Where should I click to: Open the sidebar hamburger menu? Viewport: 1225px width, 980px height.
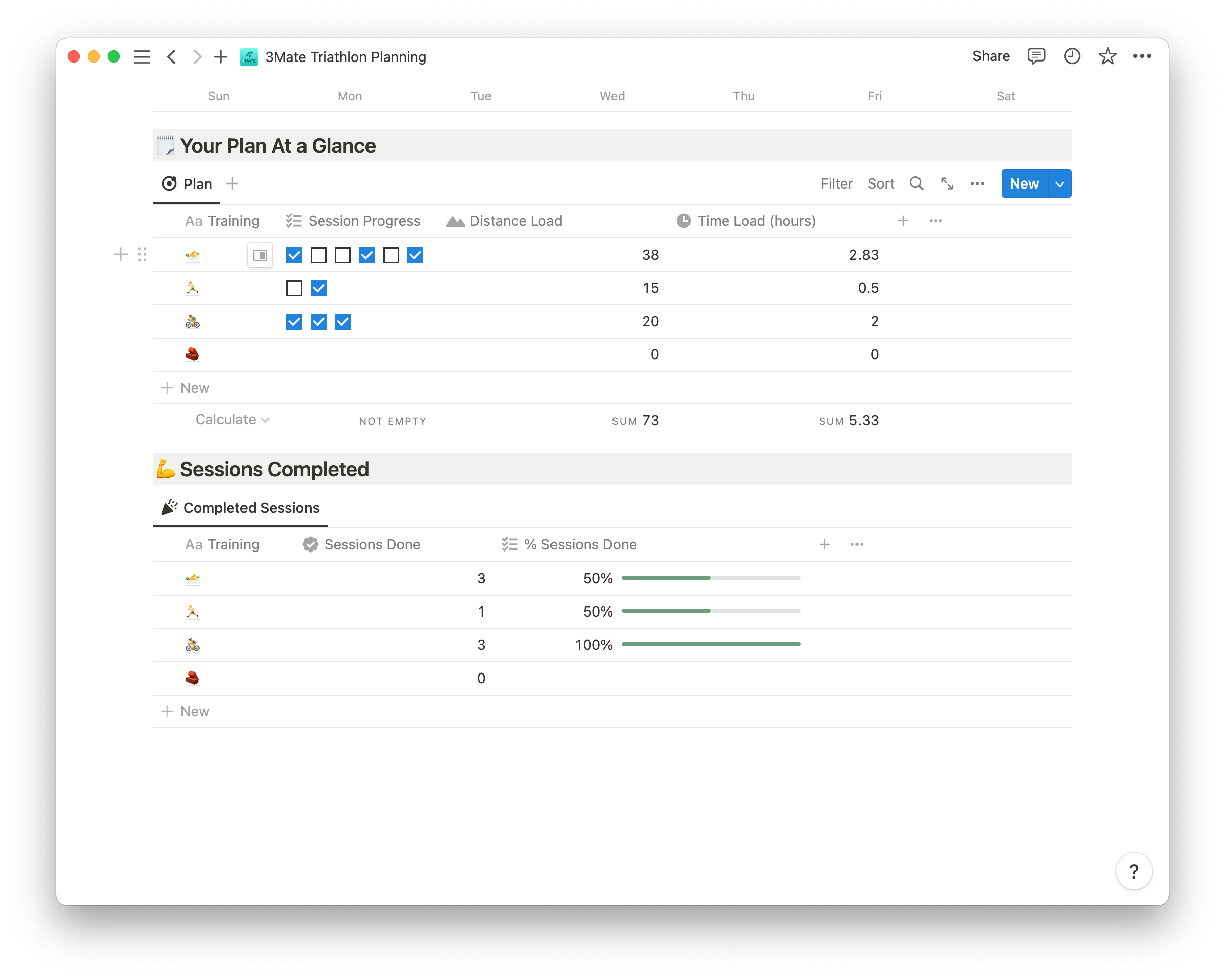[x=142, y=57]
